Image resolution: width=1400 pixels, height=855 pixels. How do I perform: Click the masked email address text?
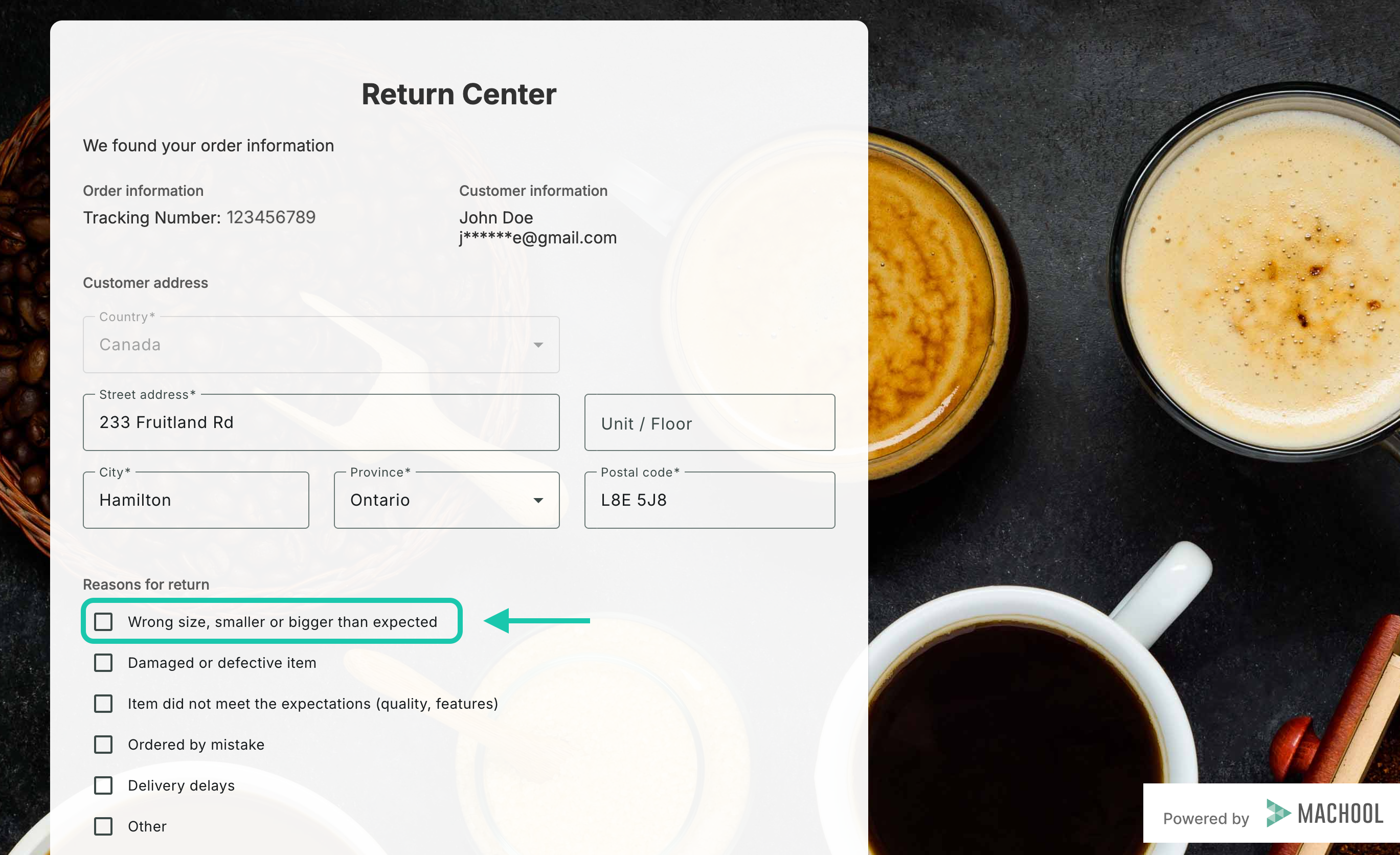tap(538, 237)
